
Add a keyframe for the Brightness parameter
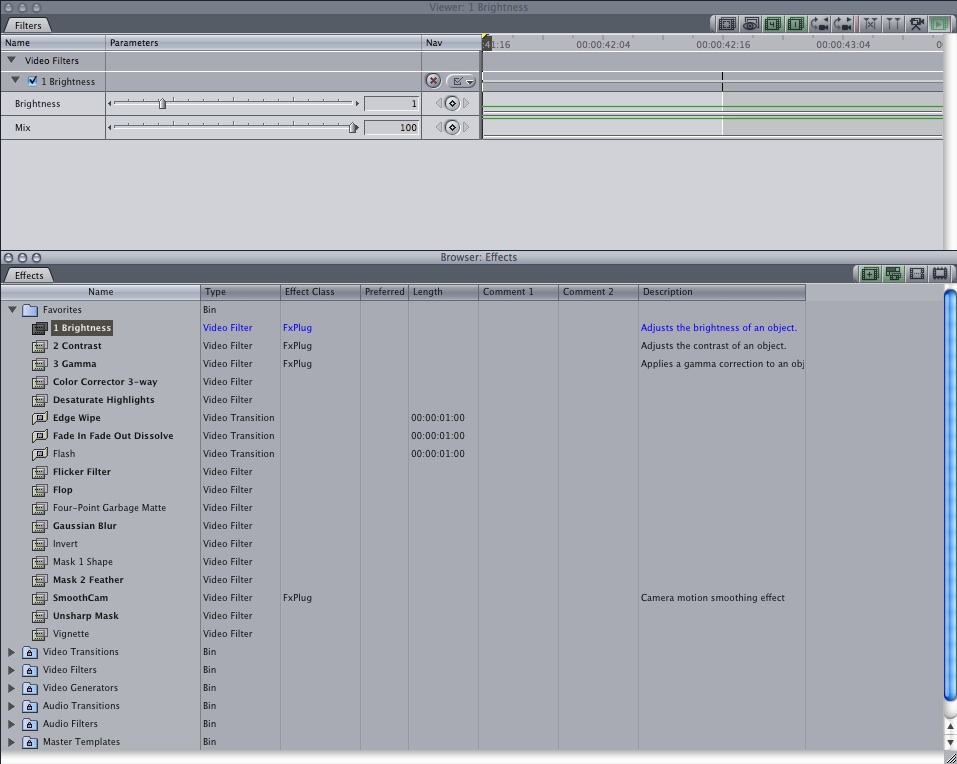click(452, 103)
